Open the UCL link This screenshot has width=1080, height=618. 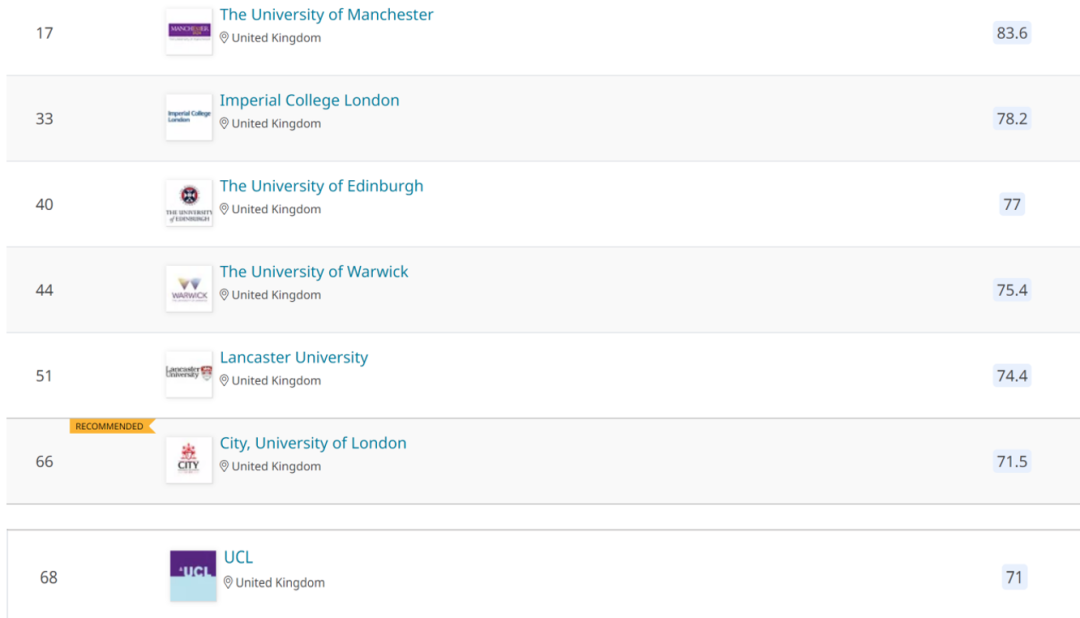238,557
